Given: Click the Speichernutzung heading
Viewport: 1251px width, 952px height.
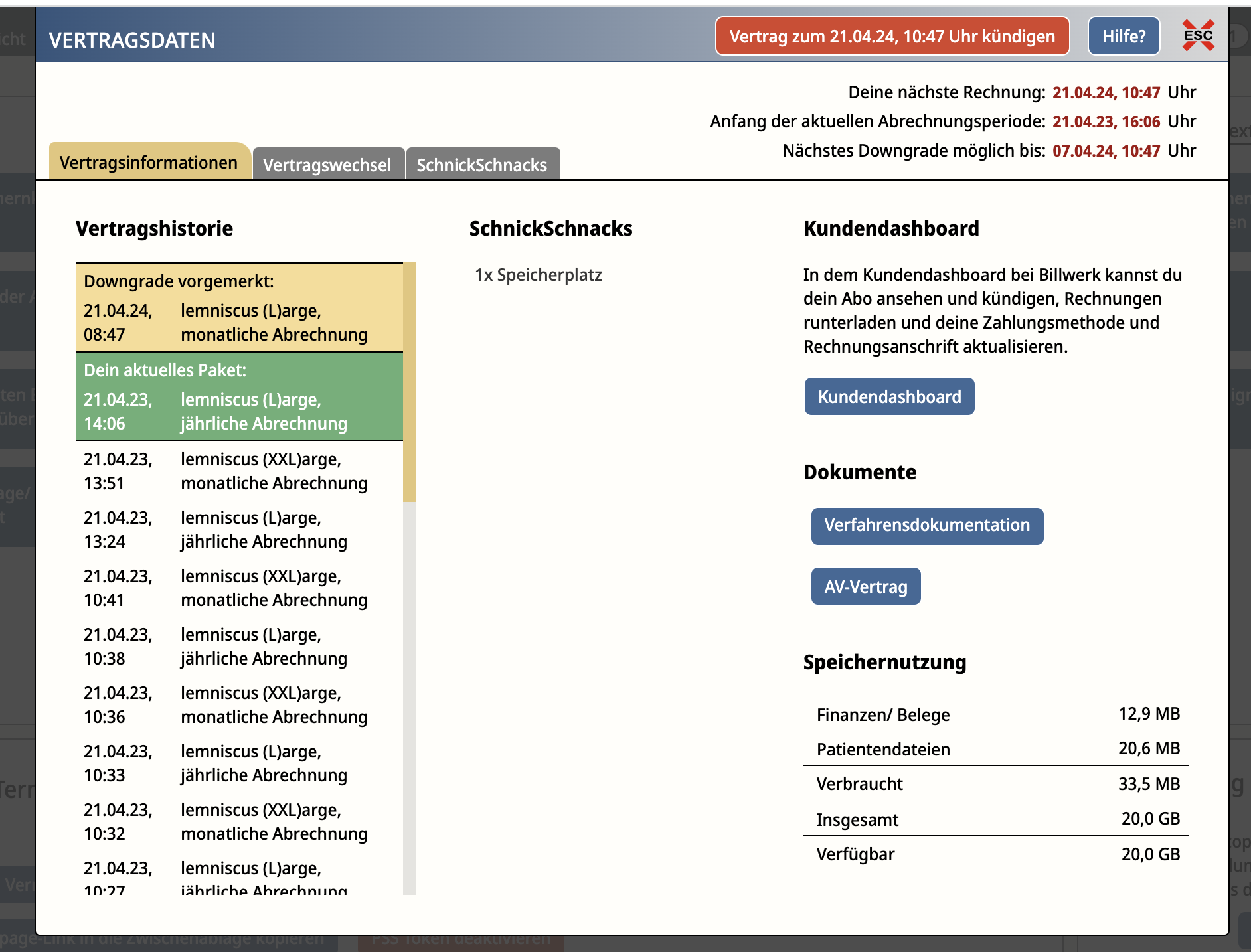Looking at the screenshot, I should 884,662.
